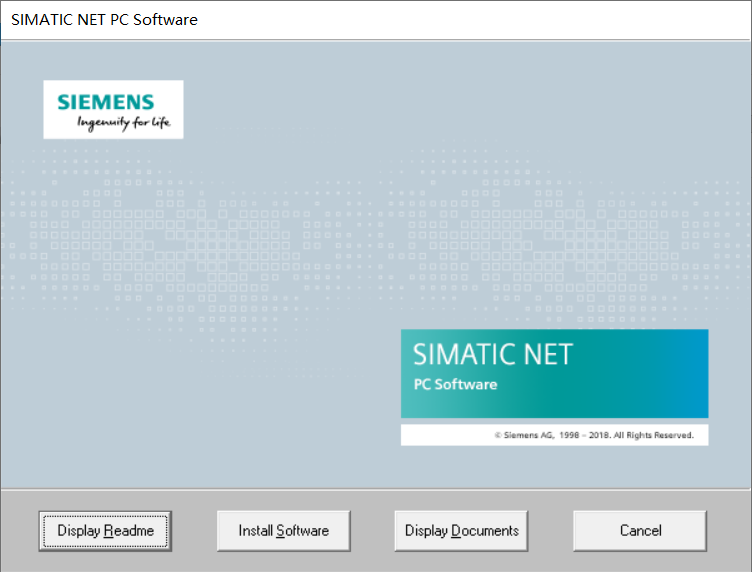Click the SIMATIC NET PC Software window title
The width and height of the screenshot is (752, 572).
click(x=105, y=20)
